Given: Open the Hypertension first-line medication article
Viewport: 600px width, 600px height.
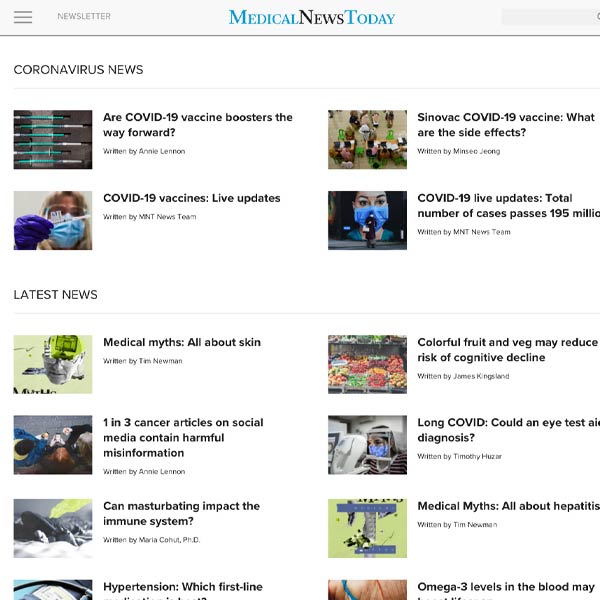Looking at the screenshot, I should tap(183, 590).
